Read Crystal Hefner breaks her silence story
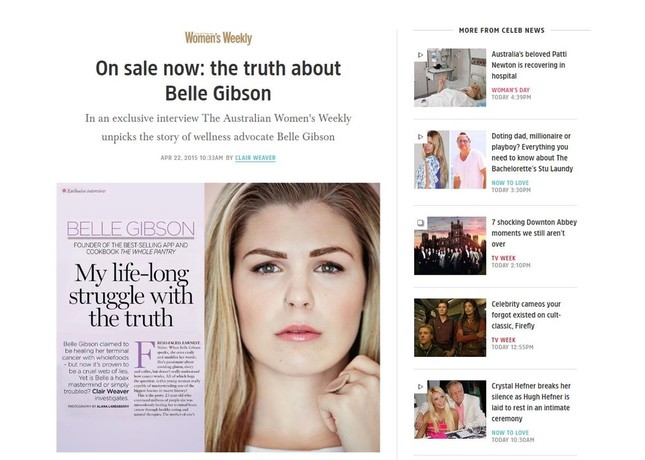The height and width of the screenshot is (460, 645). click(x=531, y=402)
